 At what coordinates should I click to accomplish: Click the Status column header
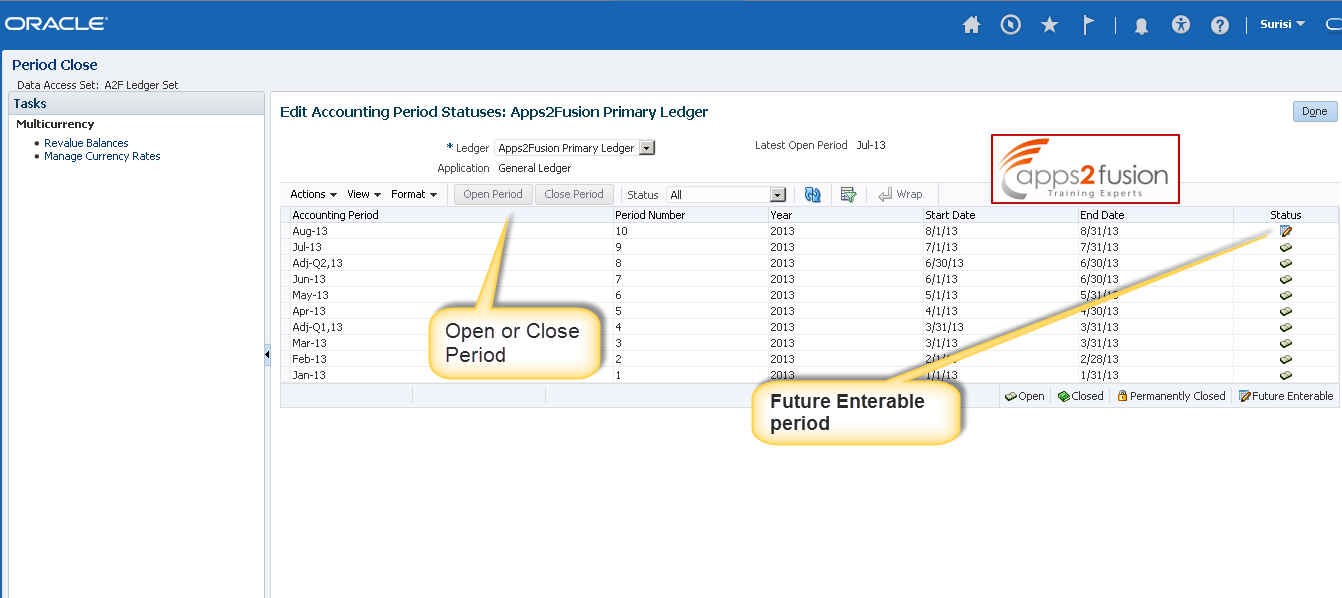[1286, 215]
